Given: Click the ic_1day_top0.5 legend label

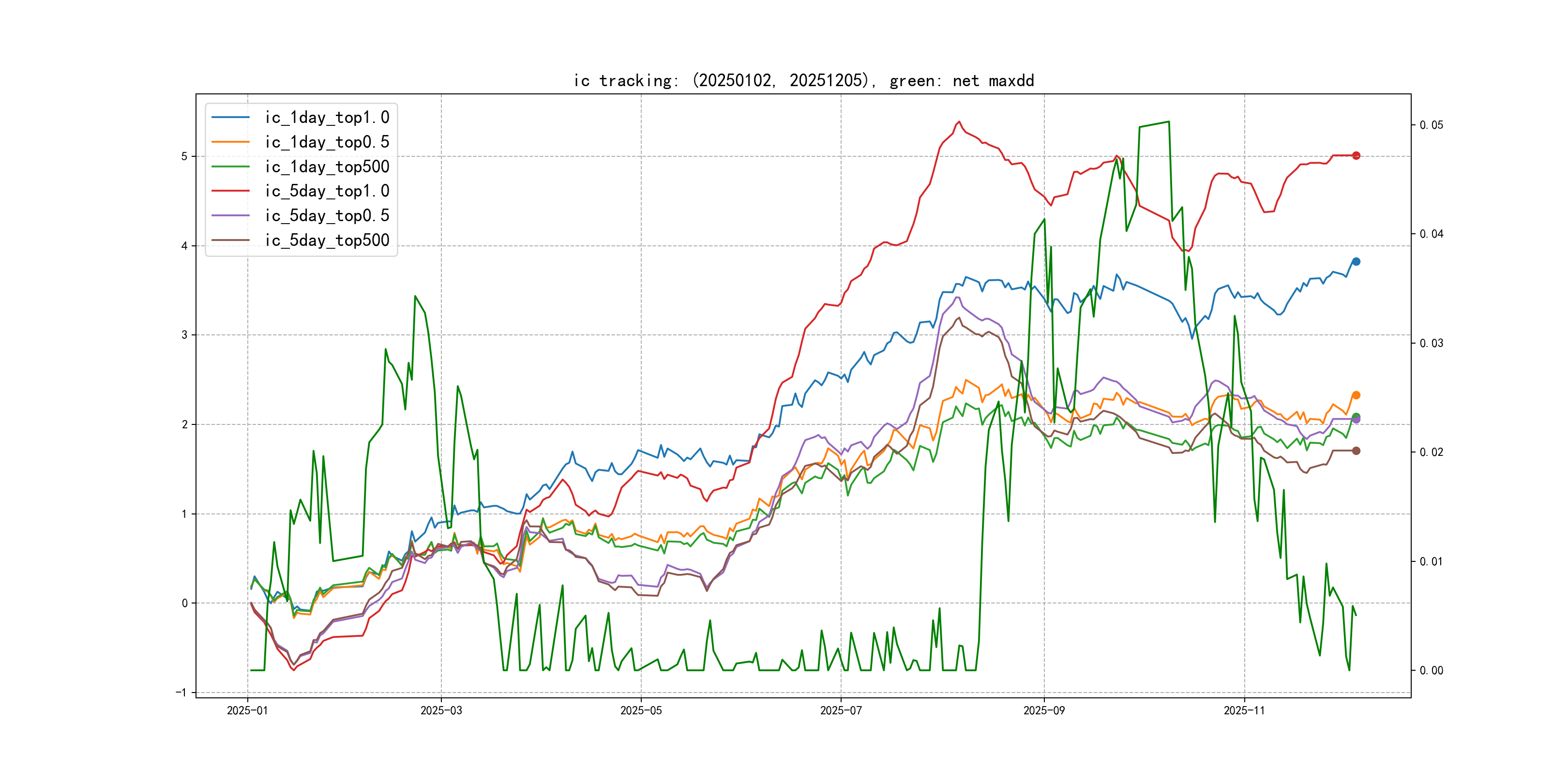Looking at the screenshot, I should 327,142.
